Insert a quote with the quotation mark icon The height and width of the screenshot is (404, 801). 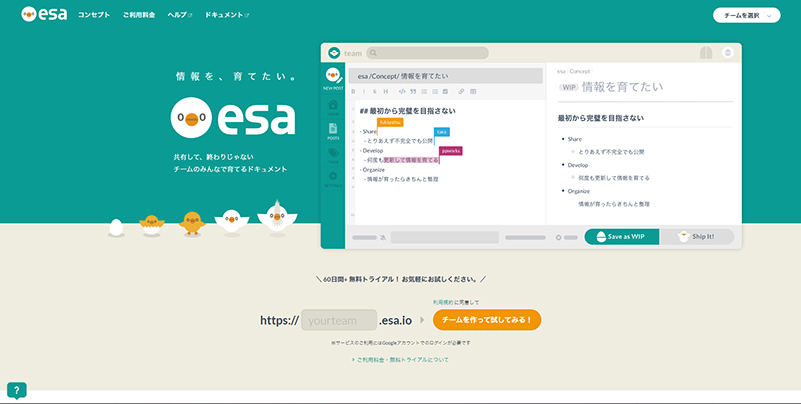[x=413, y=91]
